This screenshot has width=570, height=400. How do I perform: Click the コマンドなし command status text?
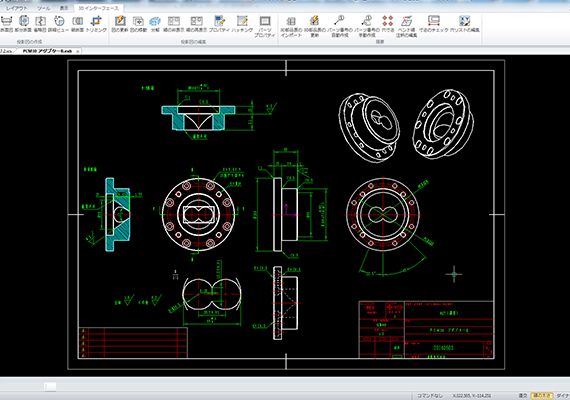[x=430, y=396]
